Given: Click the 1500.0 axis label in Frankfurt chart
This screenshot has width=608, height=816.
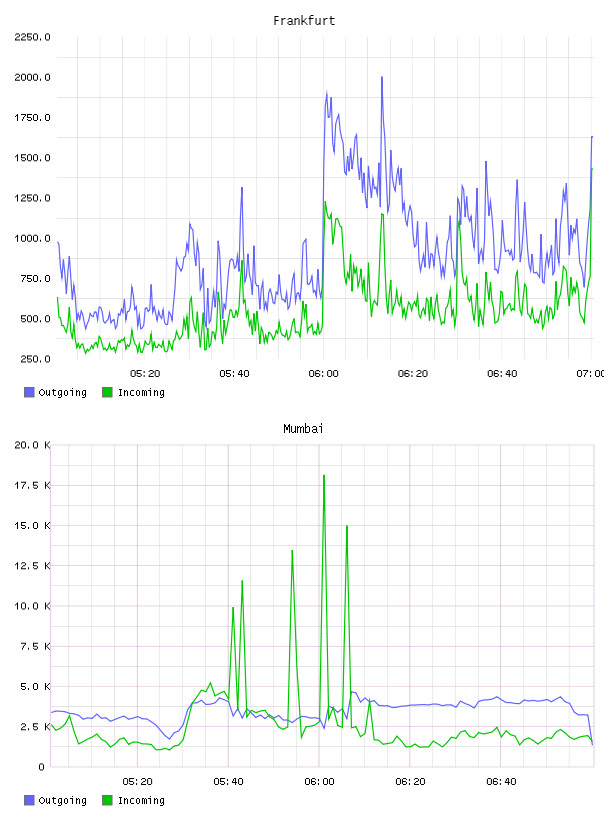Looking at the screenshot, I should (32, 158).
